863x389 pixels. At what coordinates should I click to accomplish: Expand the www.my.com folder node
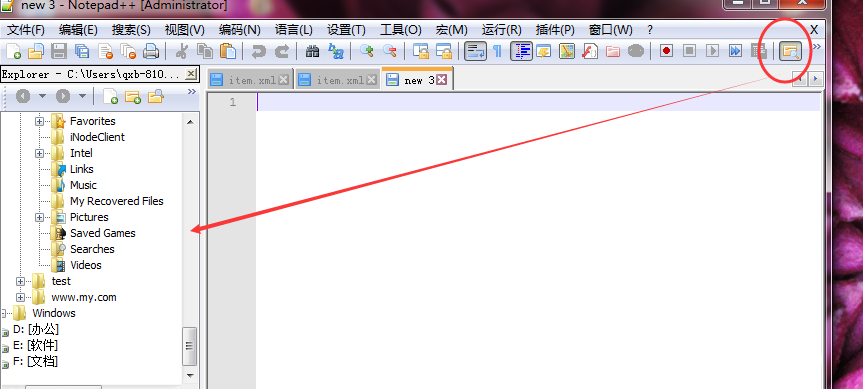21,297
